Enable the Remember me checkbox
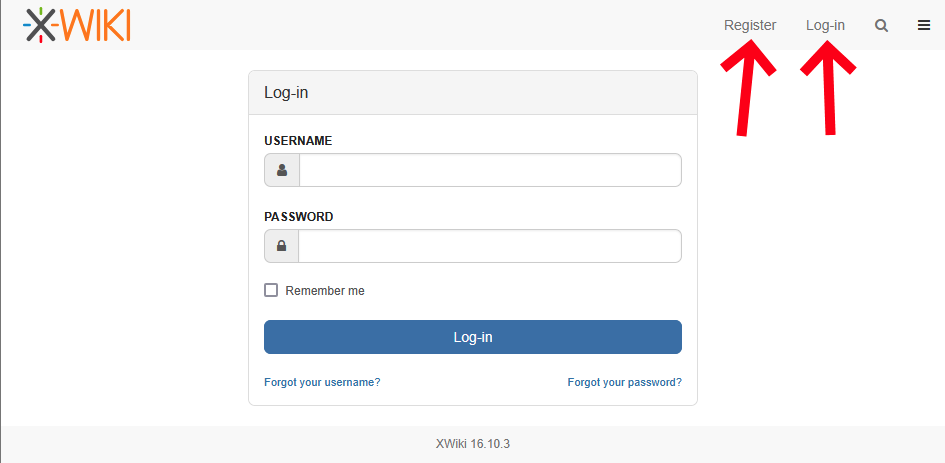Viewport: 945px width, 463px height. point(271,290)
